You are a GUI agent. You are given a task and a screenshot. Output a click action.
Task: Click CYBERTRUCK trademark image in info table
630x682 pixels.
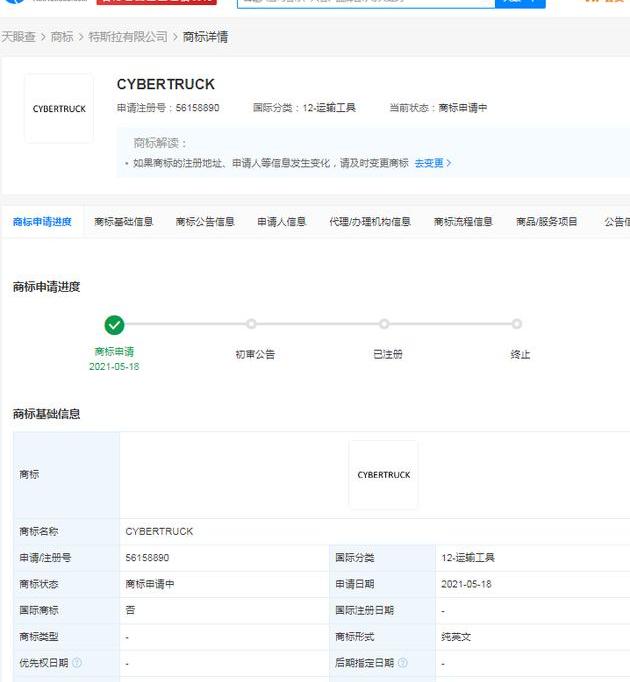[x=383, y=475]
